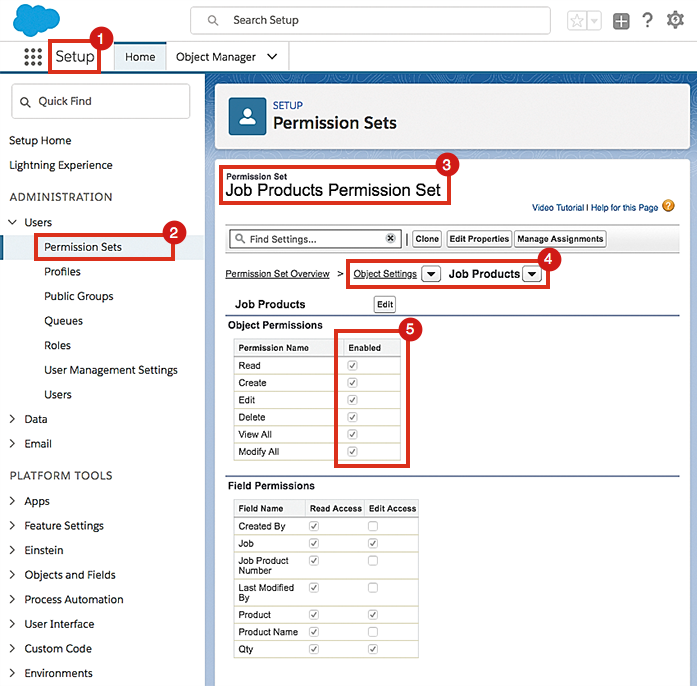Click the Object Settings breadcrumb link
Screen dimensions: 697x686
pos(385,274)
